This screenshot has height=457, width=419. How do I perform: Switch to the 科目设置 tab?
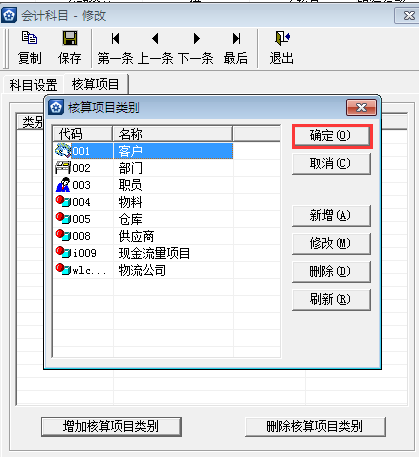click(33, 85)
